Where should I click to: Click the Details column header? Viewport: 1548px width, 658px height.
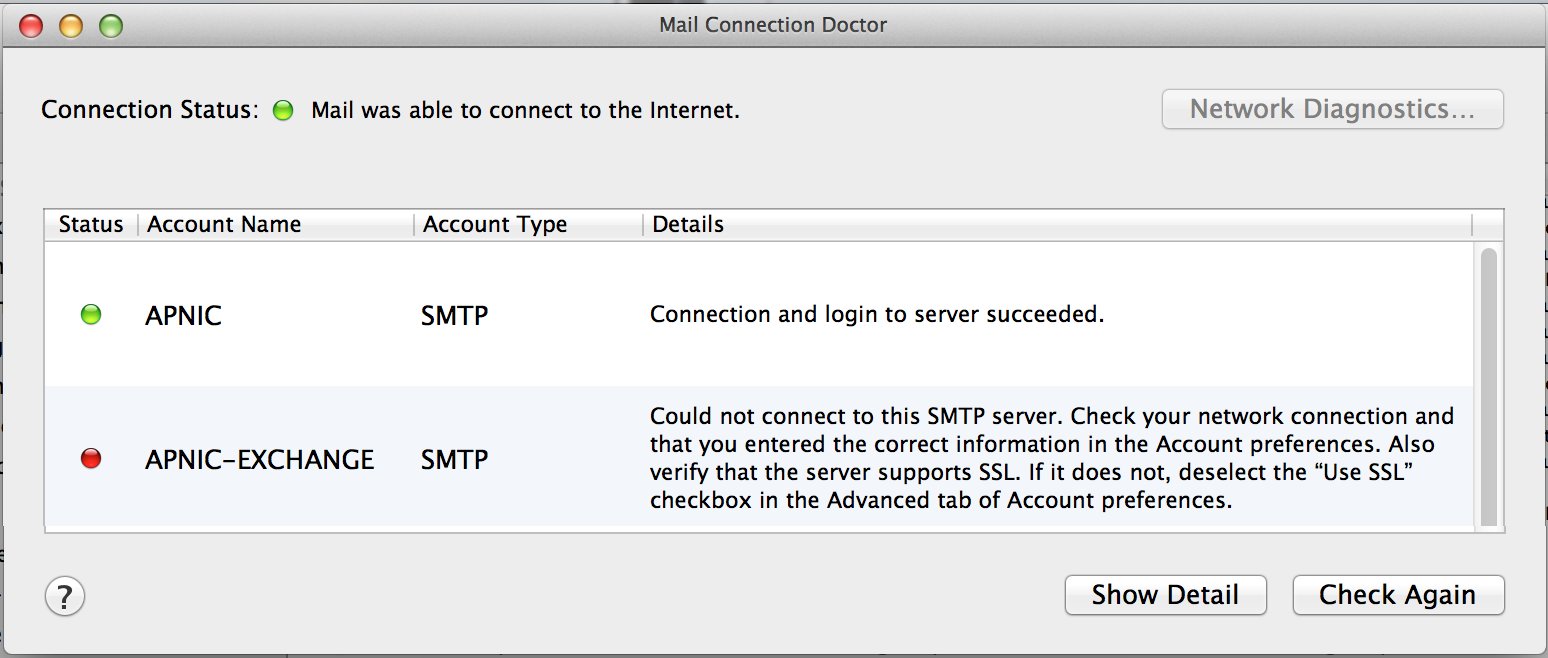pos(688,224)
